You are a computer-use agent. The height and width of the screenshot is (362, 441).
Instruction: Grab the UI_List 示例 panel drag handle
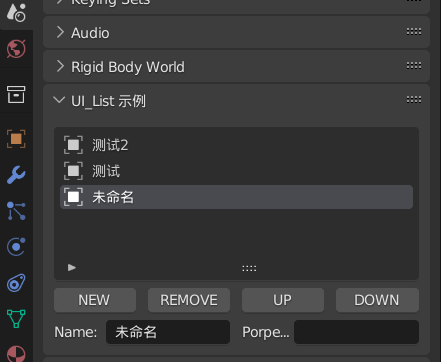pyautogui.click(x=414, y=99)
